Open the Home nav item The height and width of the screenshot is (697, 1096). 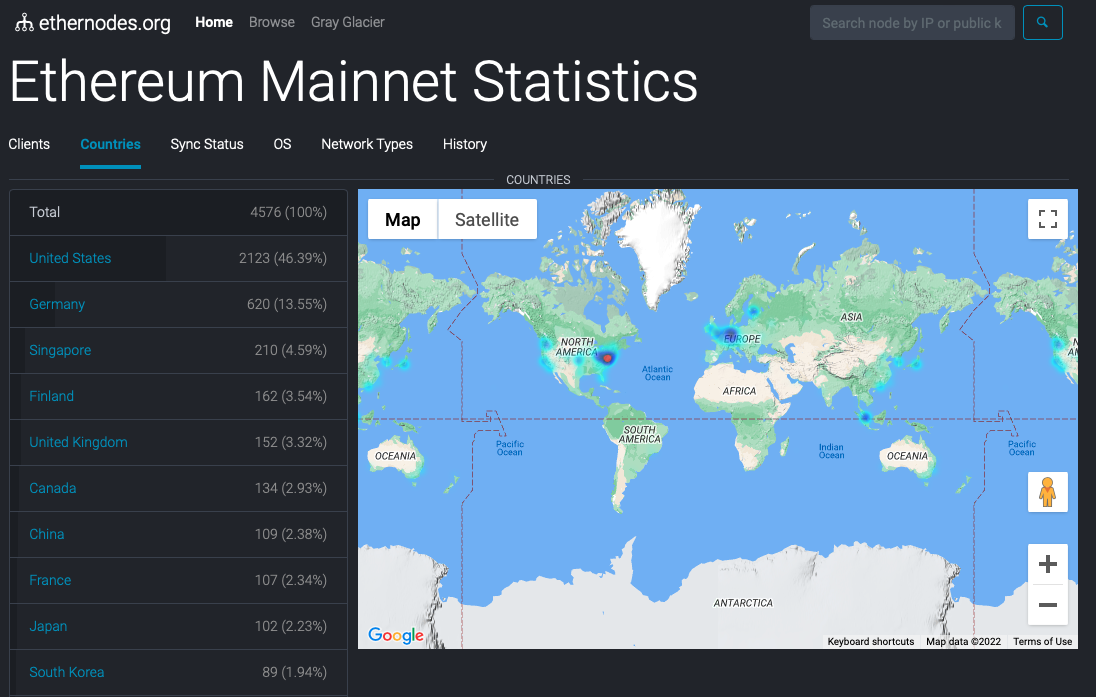(214, 22)
